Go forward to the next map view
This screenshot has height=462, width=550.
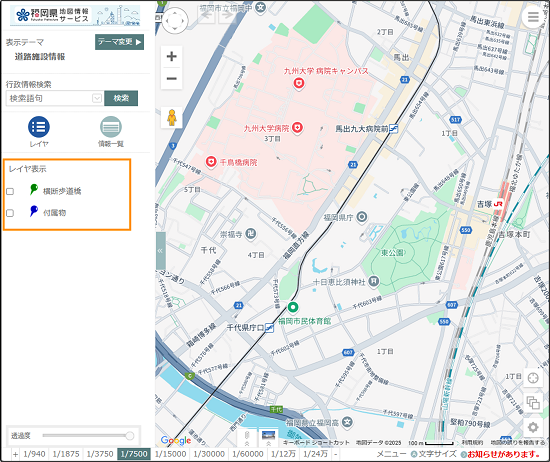tap(227, 16)
